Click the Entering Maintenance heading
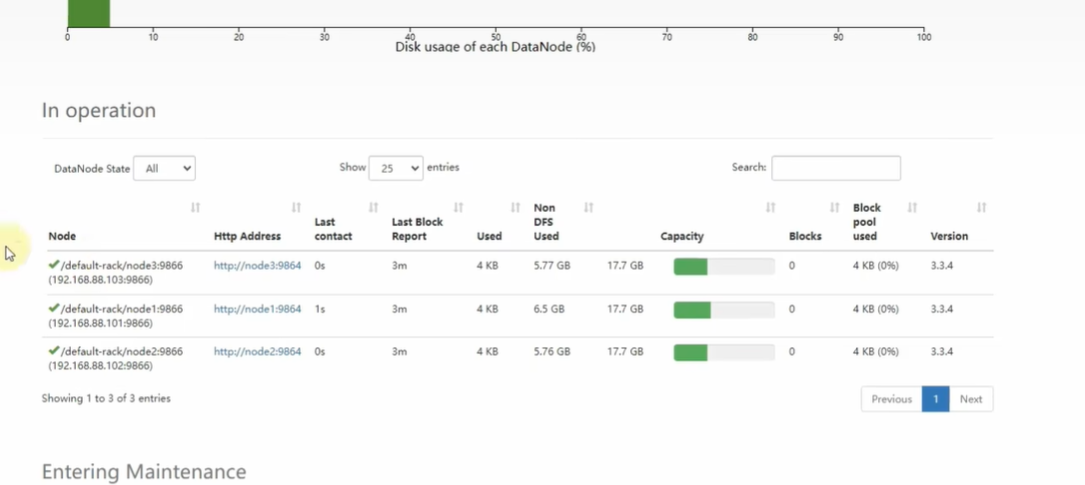The image size is (1085, 485). point(144,472)
